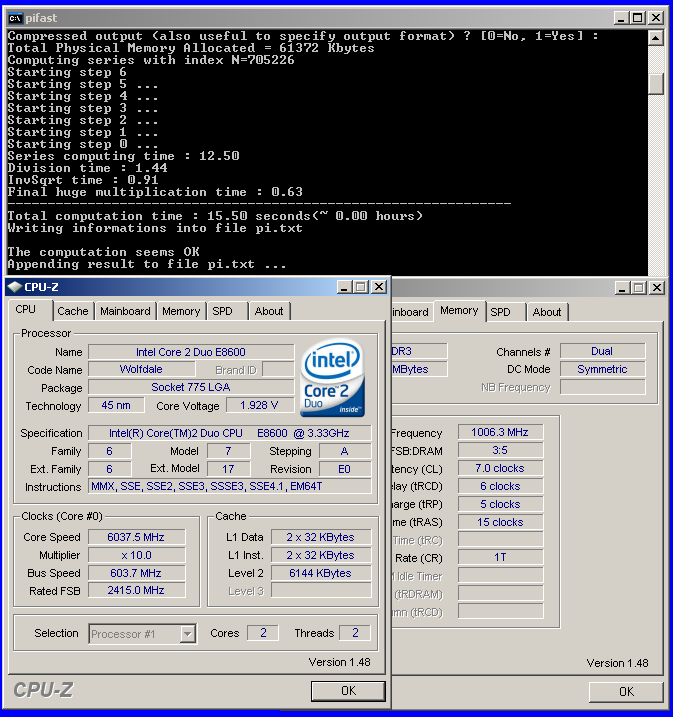Click the L1 Data value '2 x 32 KBytes'
Viewport: 673px width, 717px height.
coord(320,537)
